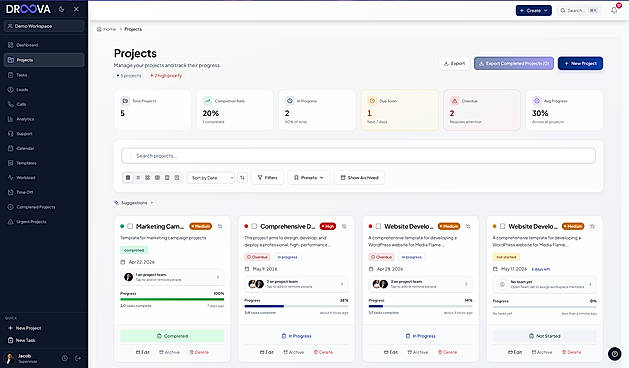Open the Calls phone icon in sidebar
Screen dimensions: 629x368
coord(11,104)
